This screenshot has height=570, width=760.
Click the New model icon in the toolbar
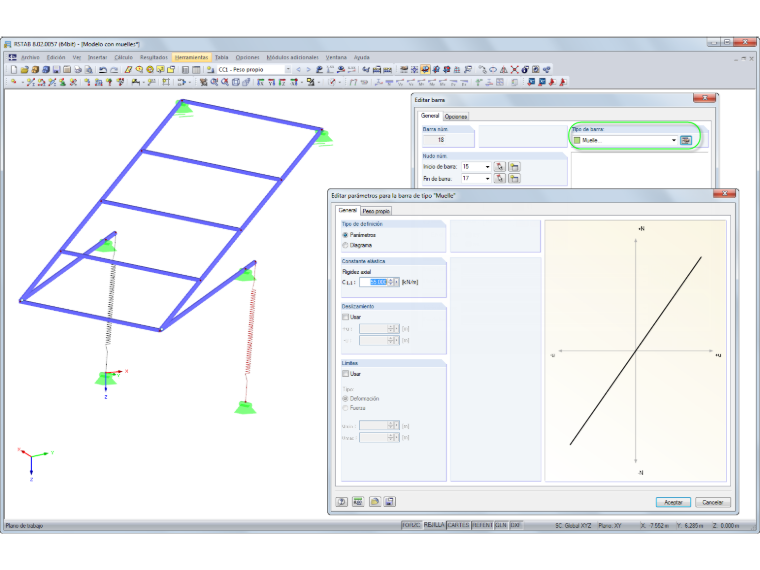14,69
